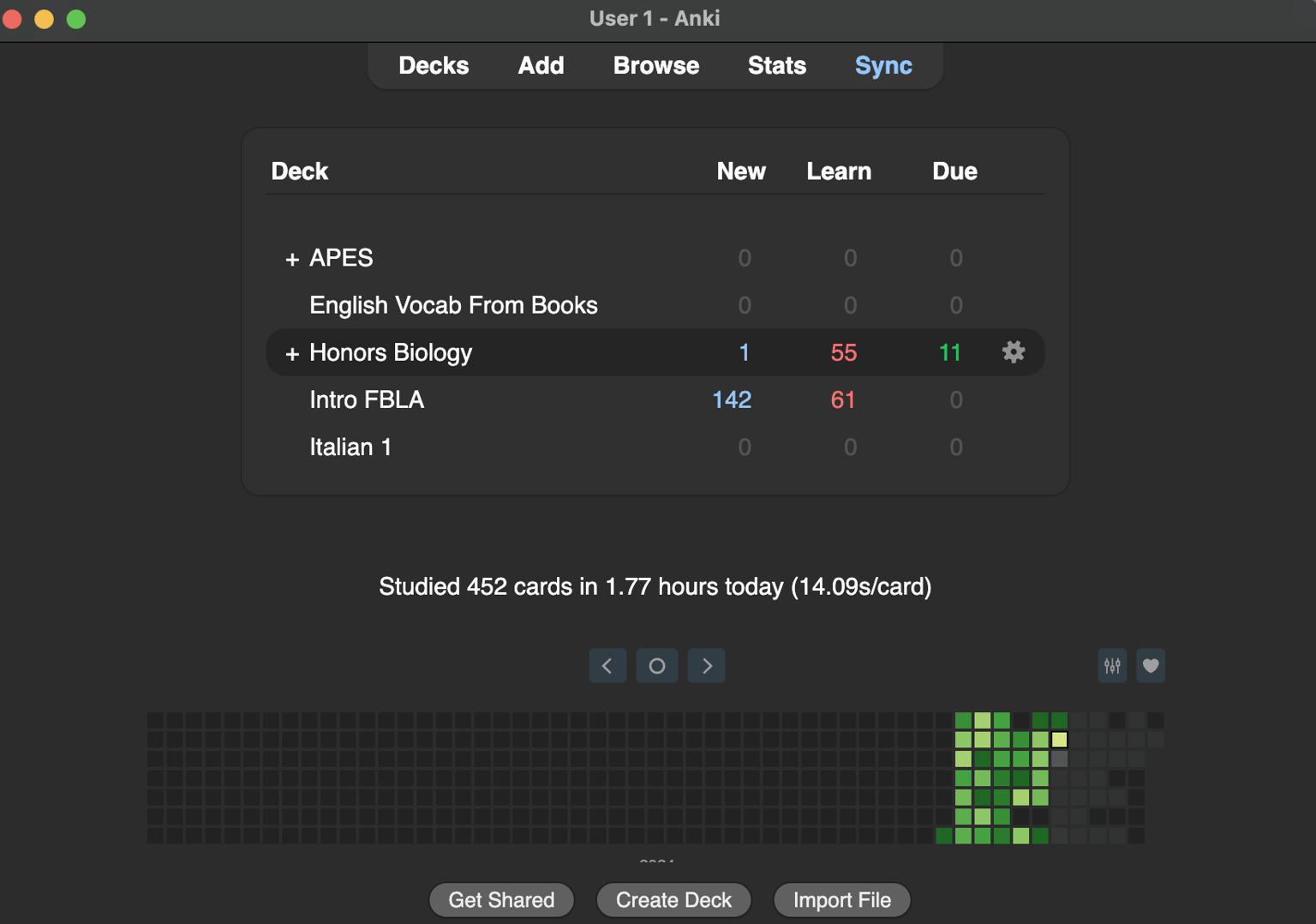Open the Italian 1 deck
Image resolution: width=1316 pixels, height=924 pixels.
(350, 447)
